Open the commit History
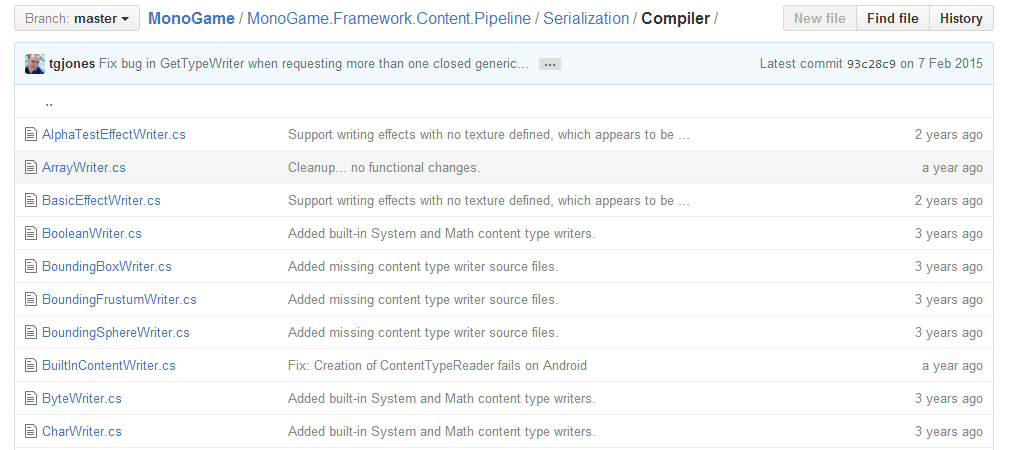The width and height of the screenshot is (1011, 450). 961,18
